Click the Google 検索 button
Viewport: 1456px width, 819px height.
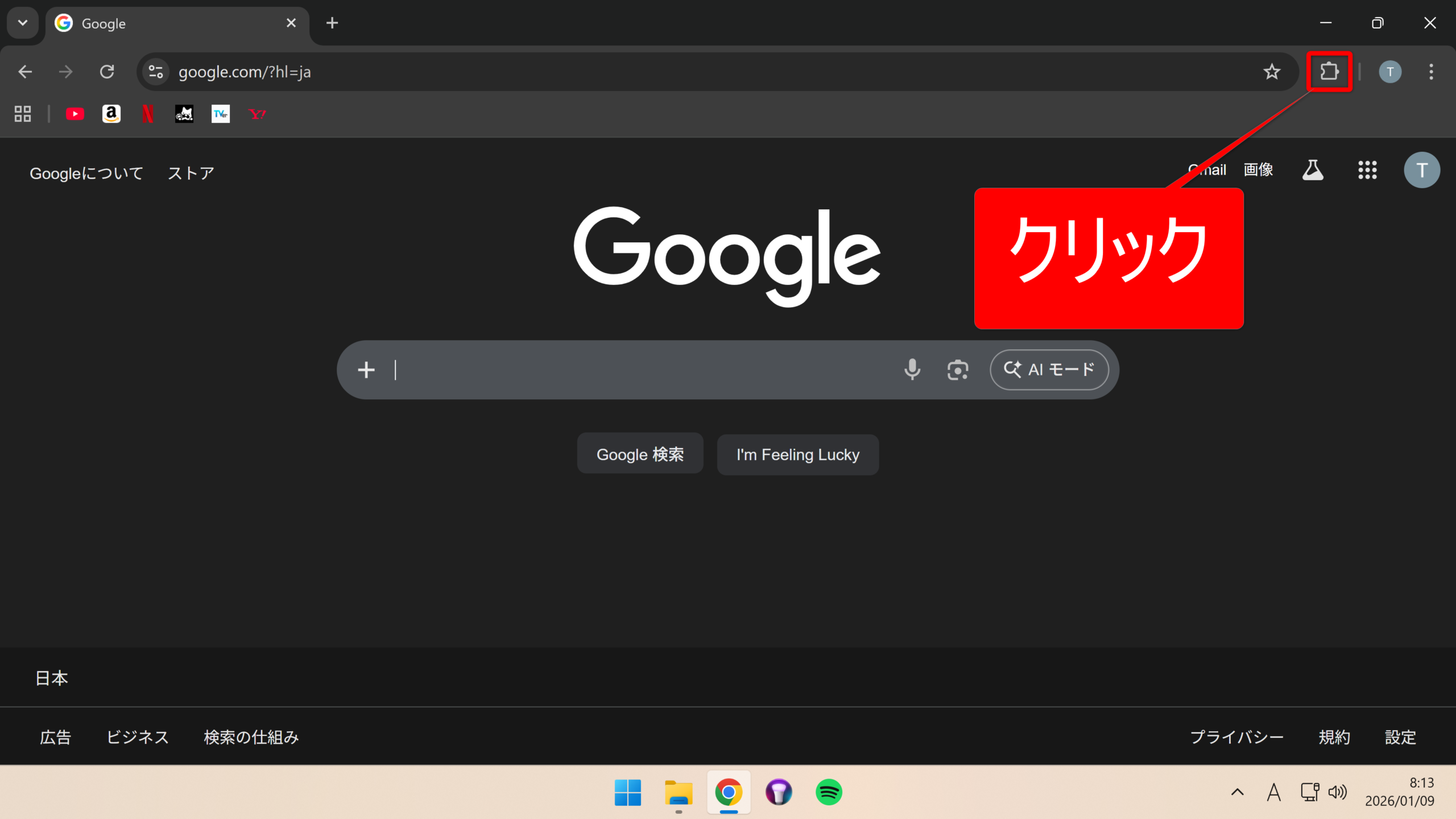point(640,454)
